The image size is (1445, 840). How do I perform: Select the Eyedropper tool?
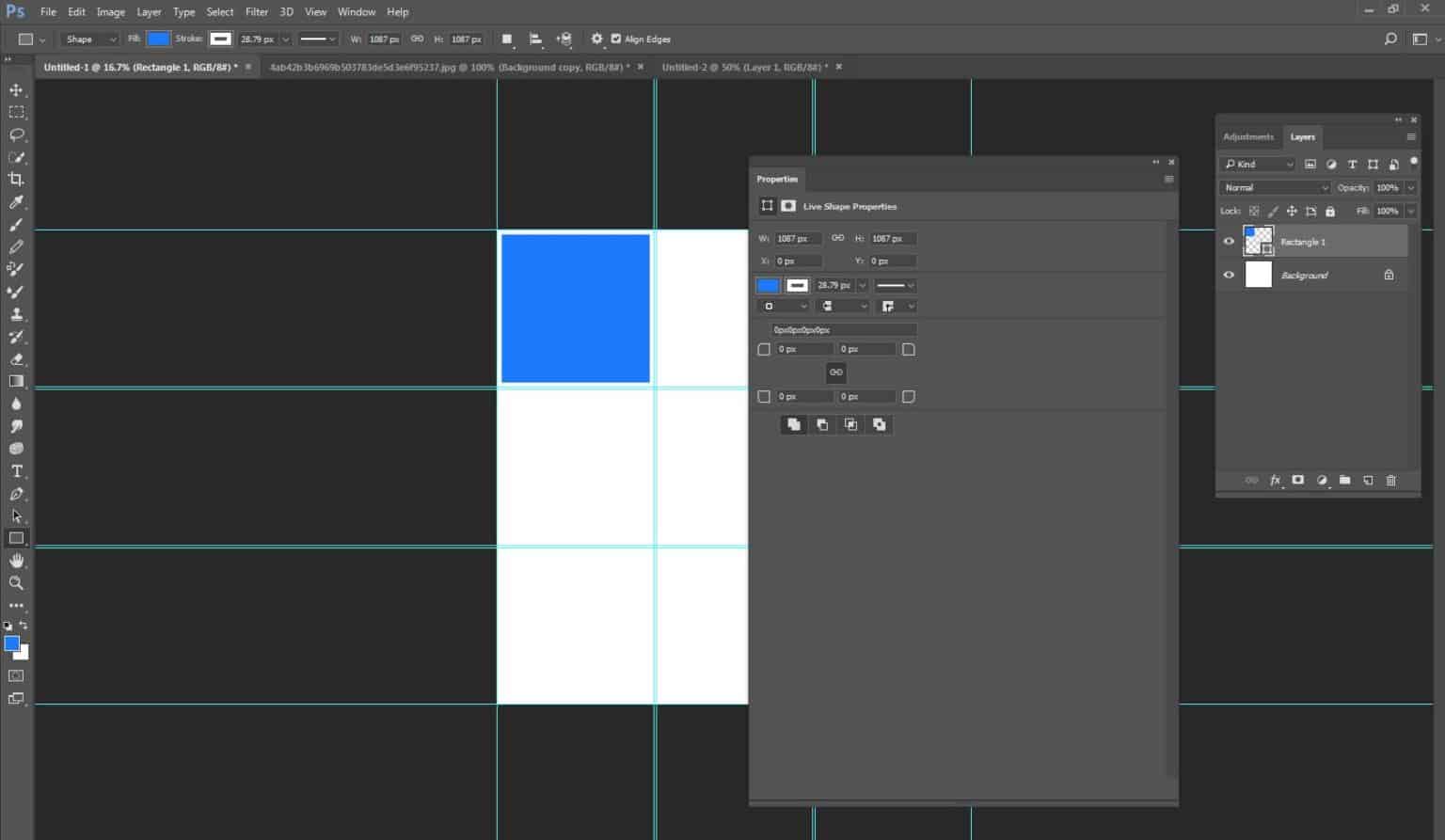click(x=16, y=201)
